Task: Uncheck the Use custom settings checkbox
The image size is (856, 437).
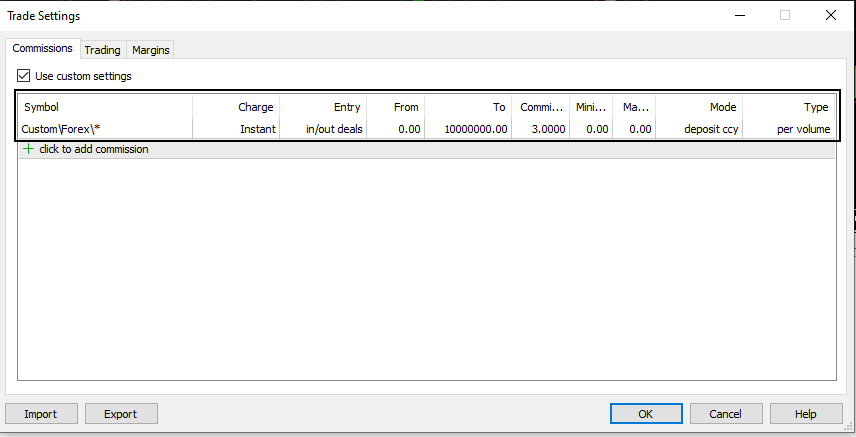Action: (x=24, y=76)
